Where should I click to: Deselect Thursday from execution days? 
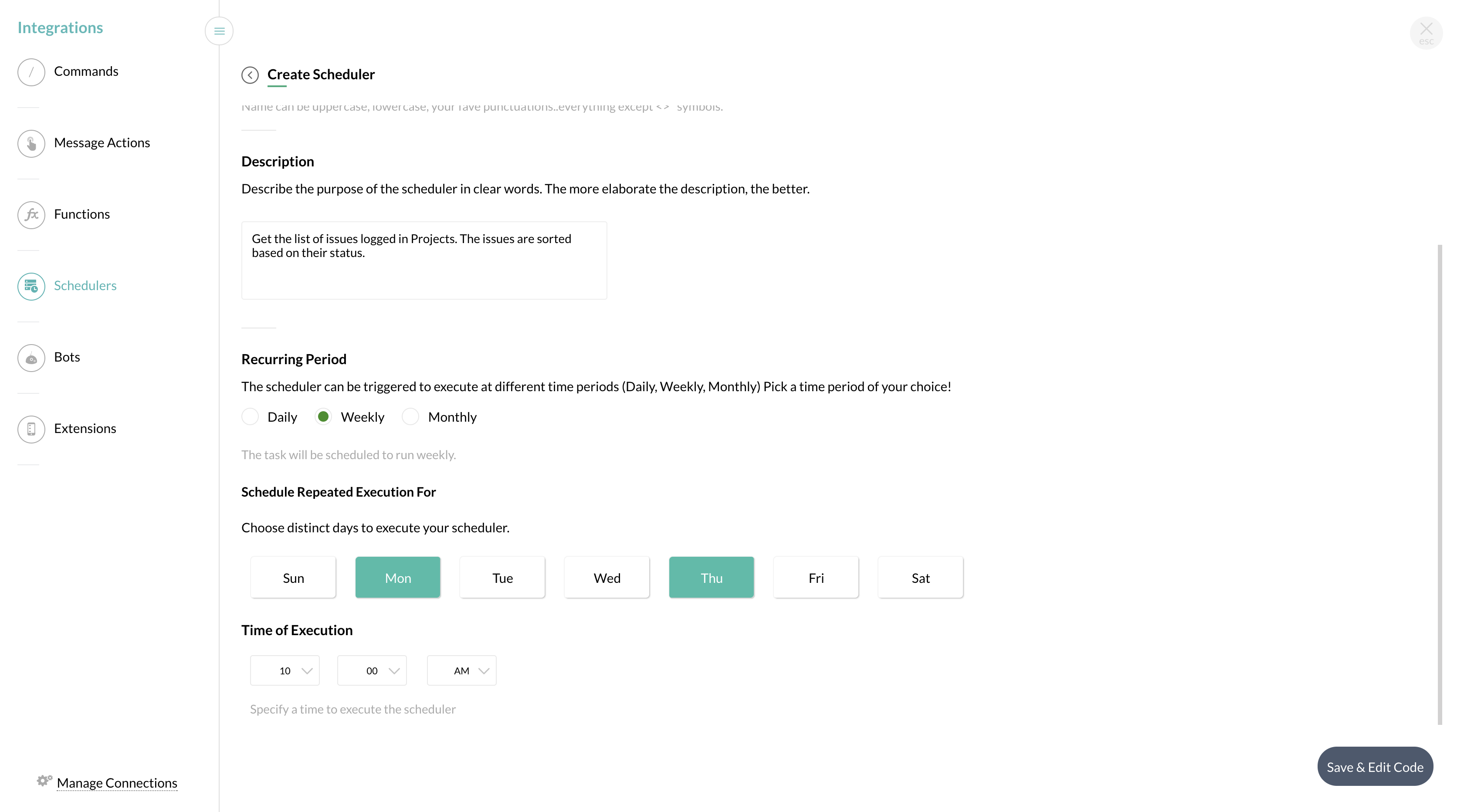711,577
